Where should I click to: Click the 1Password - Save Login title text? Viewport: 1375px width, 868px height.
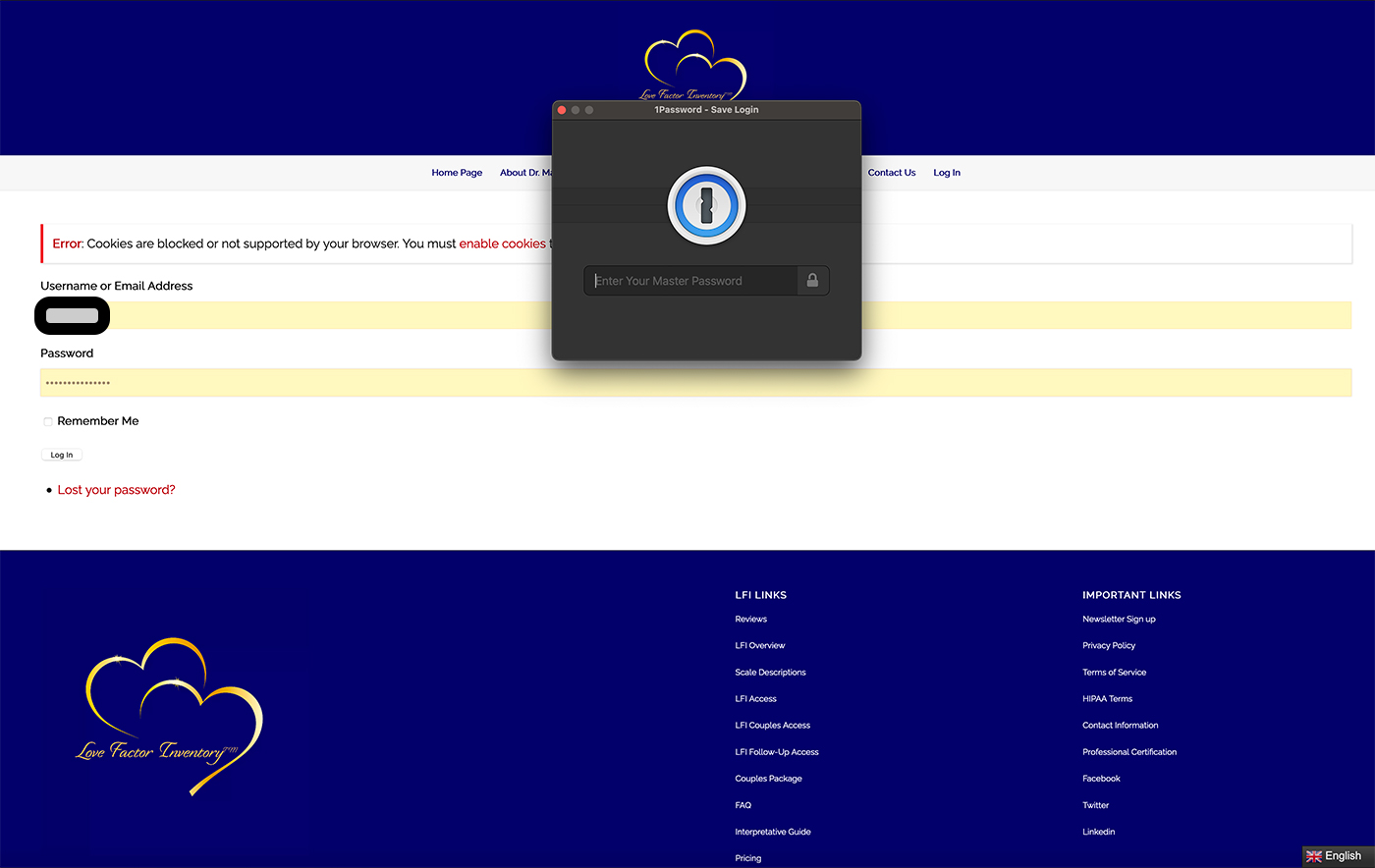[706, 110]
